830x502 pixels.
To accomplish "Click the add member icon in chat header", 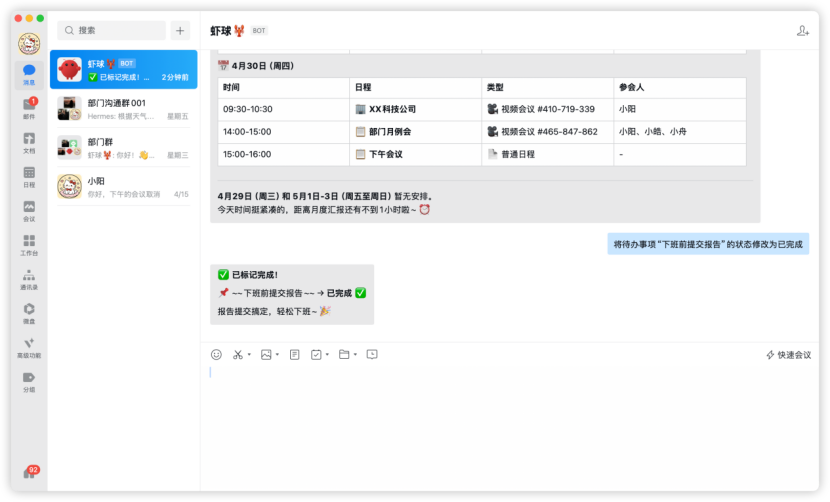I will [802, 31].
